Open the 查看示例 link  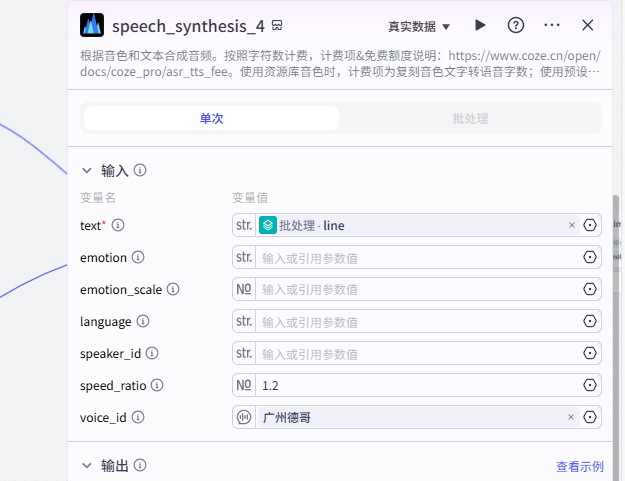580,466
